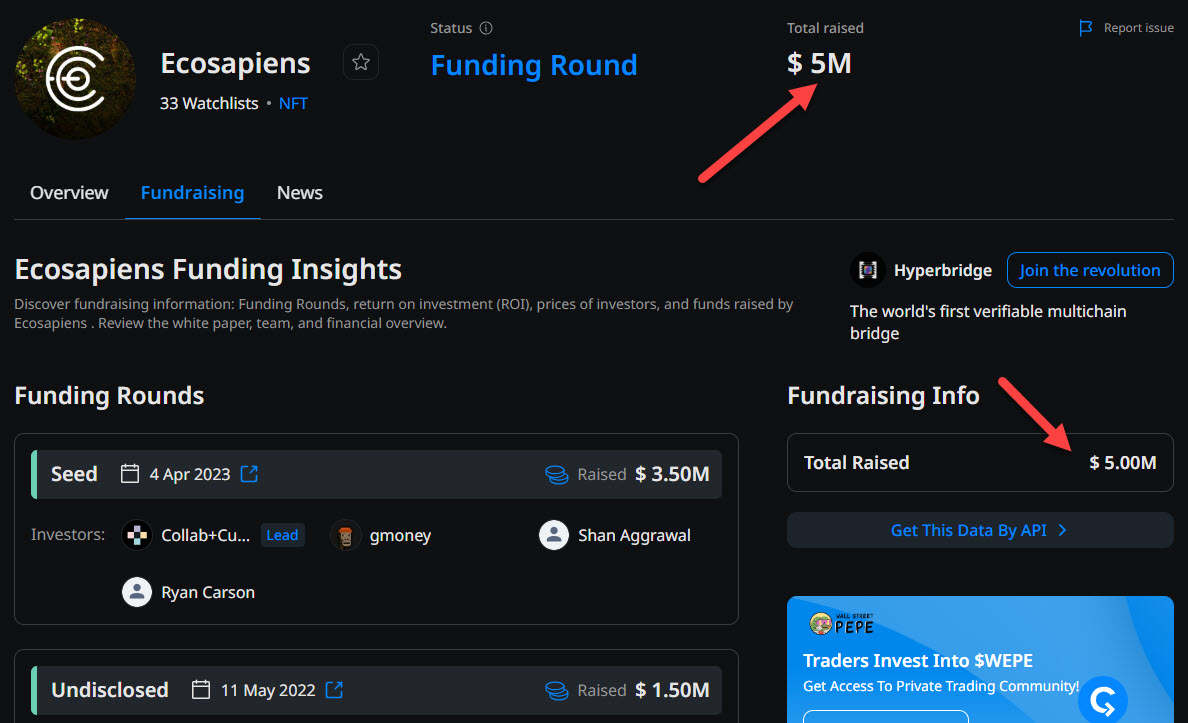Click the Funding Rounds heading
The width and height of the screenshot is (1188, 723).
[109, 396]
